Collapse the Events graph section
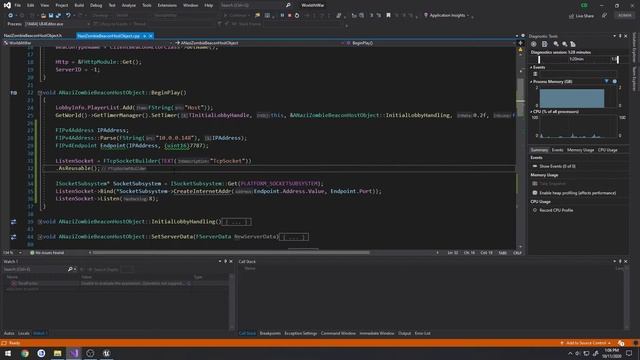This screenshot has height=360, width=640. 531,67
